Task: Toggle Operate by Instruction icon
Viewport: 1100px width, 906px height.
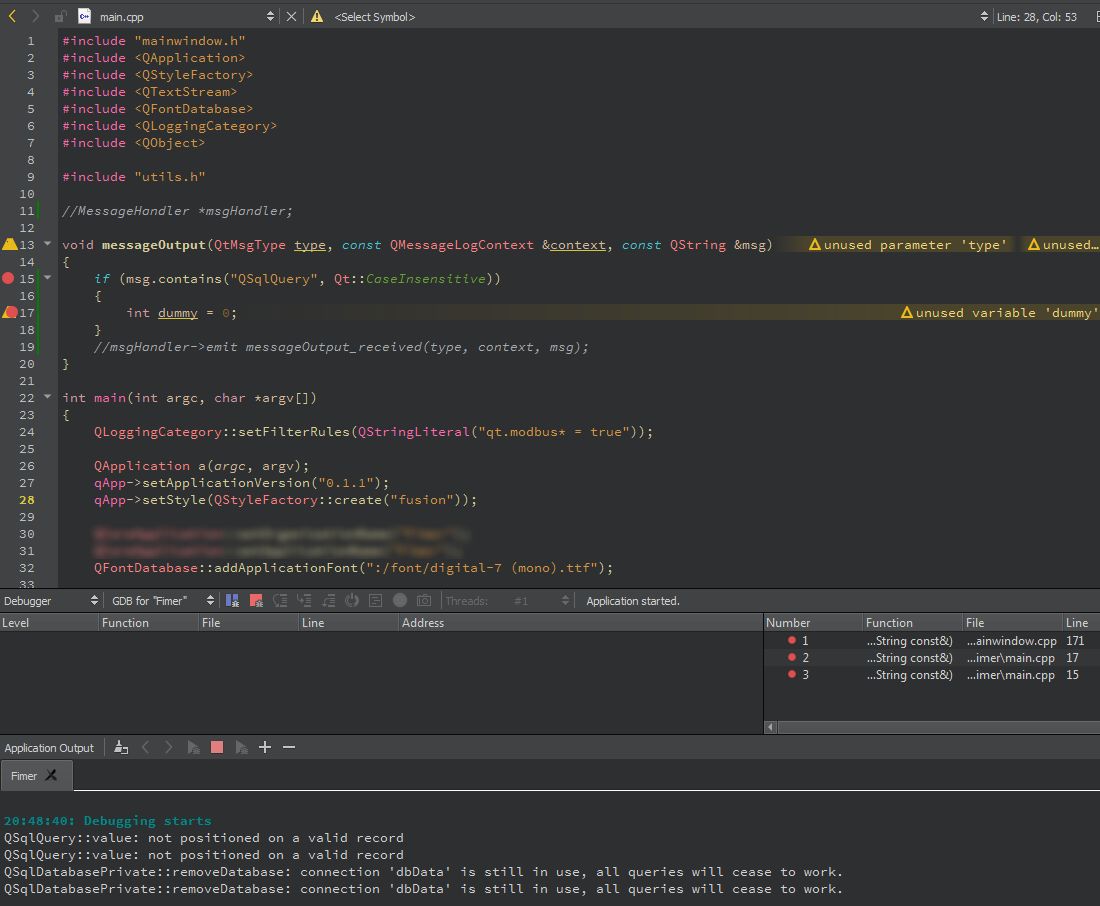Action: click(x=376, y=601)
